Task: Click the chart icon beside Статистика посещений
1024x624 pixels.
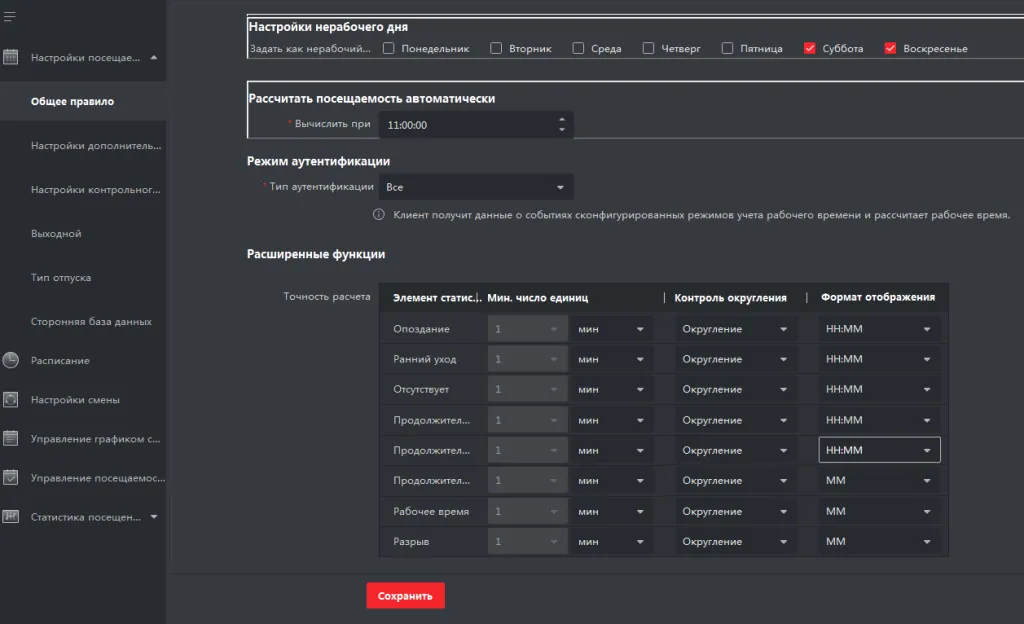Action: tap(11, 517)
